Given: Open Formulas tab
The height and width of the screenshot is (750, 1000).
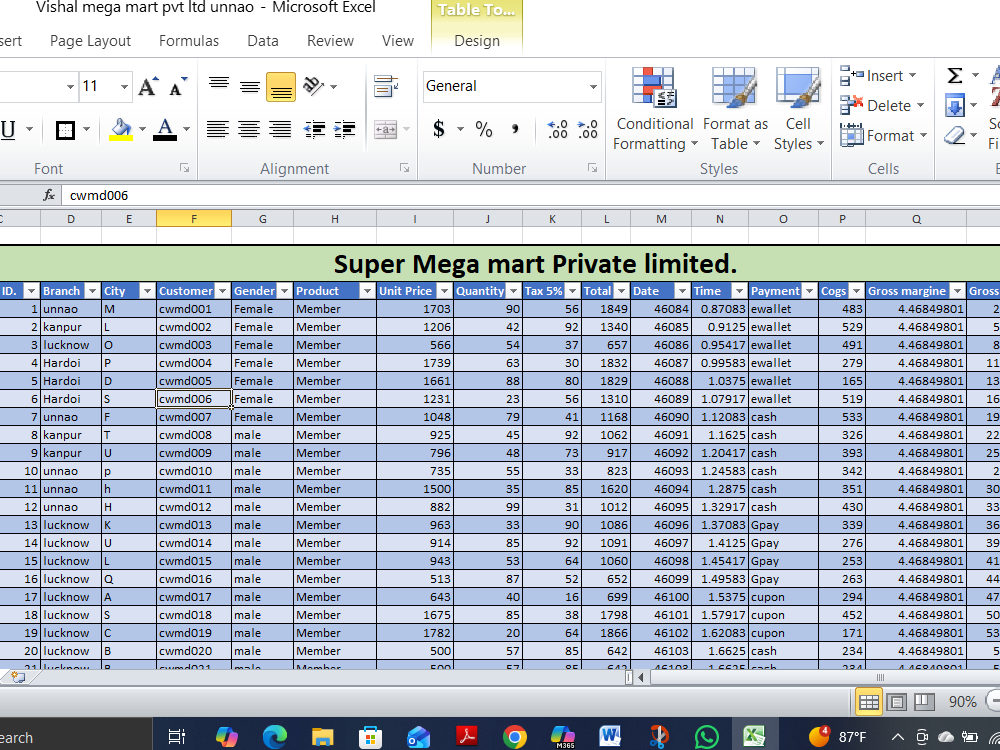Looking at the screenshot, I should (x=189, y=41).
